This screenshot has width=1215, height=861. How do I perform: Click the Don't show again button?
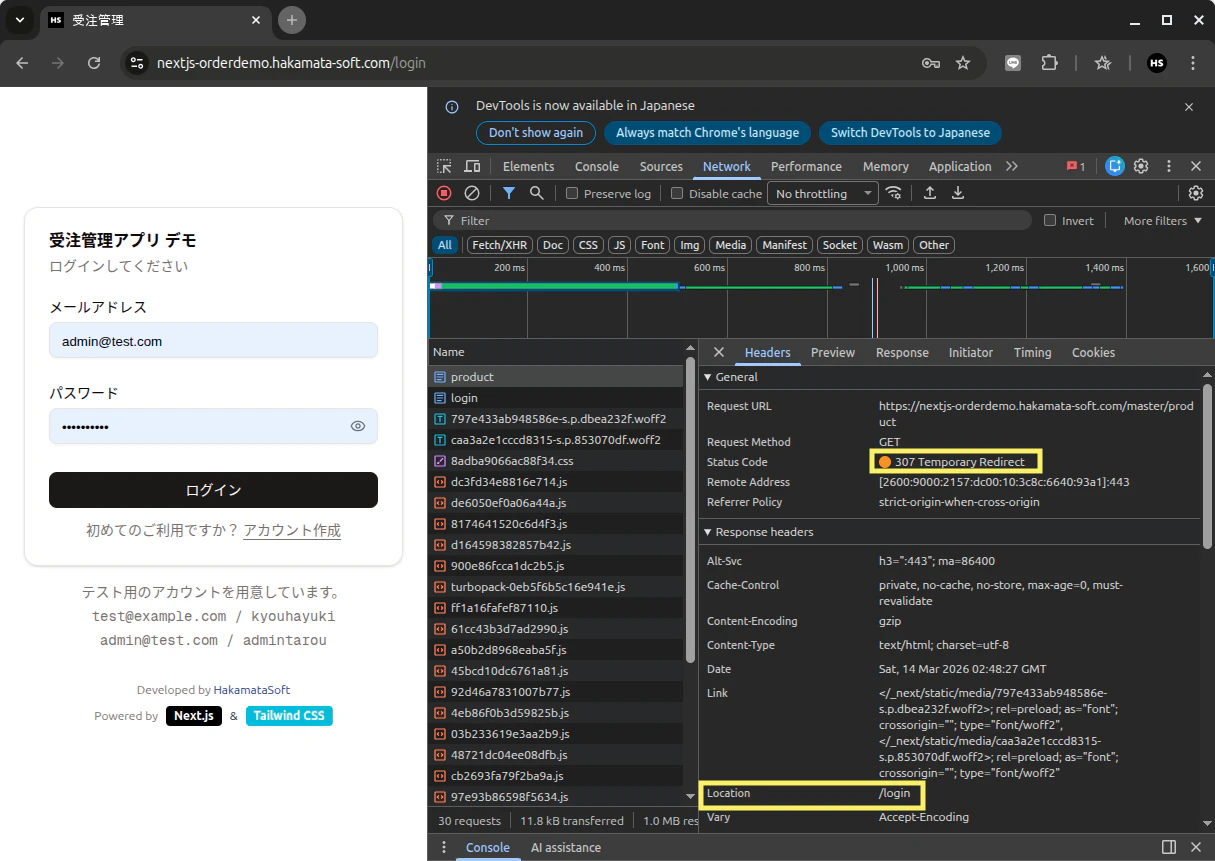[536, 132]
